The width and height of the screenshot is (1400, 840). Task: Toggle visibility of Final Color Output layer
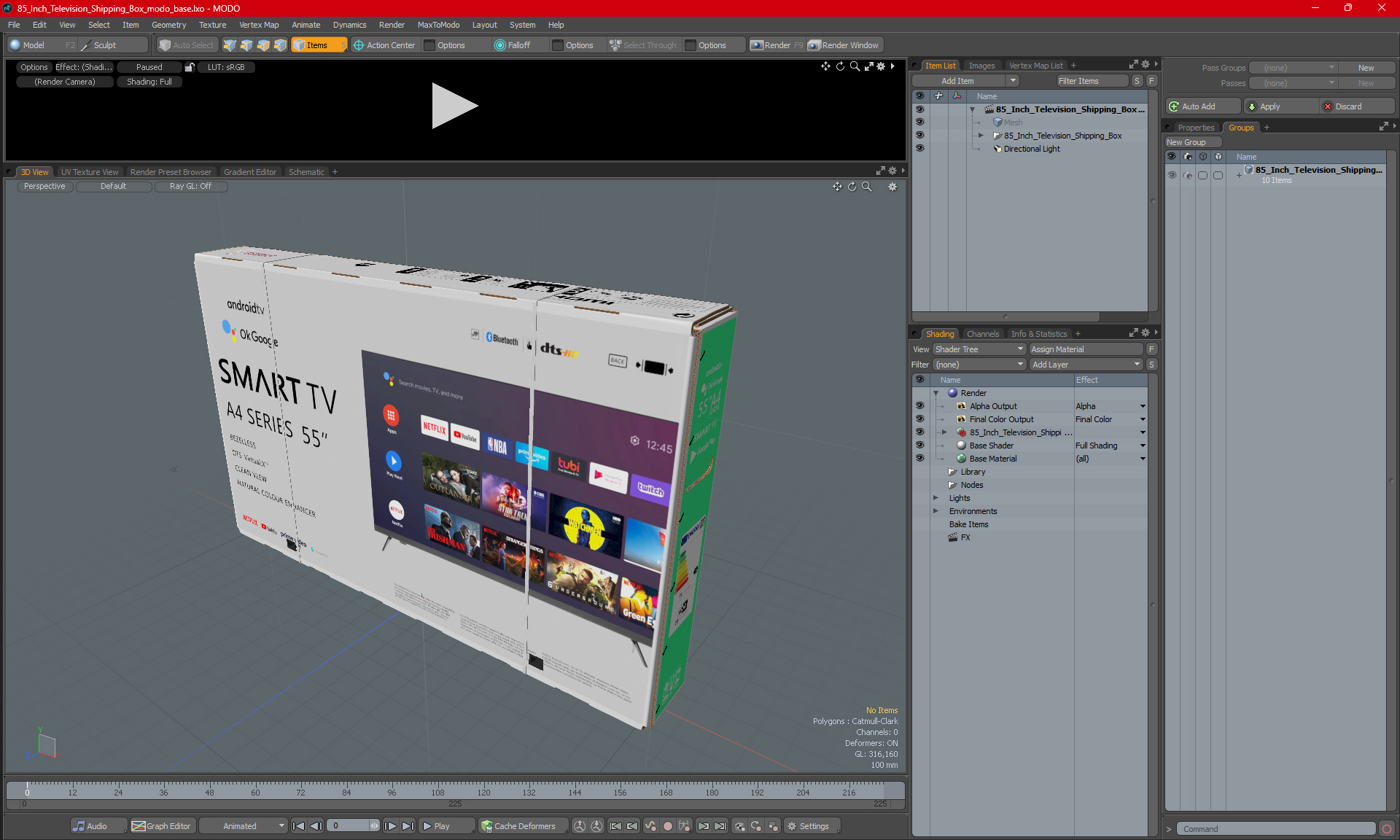tap(919, 419)
